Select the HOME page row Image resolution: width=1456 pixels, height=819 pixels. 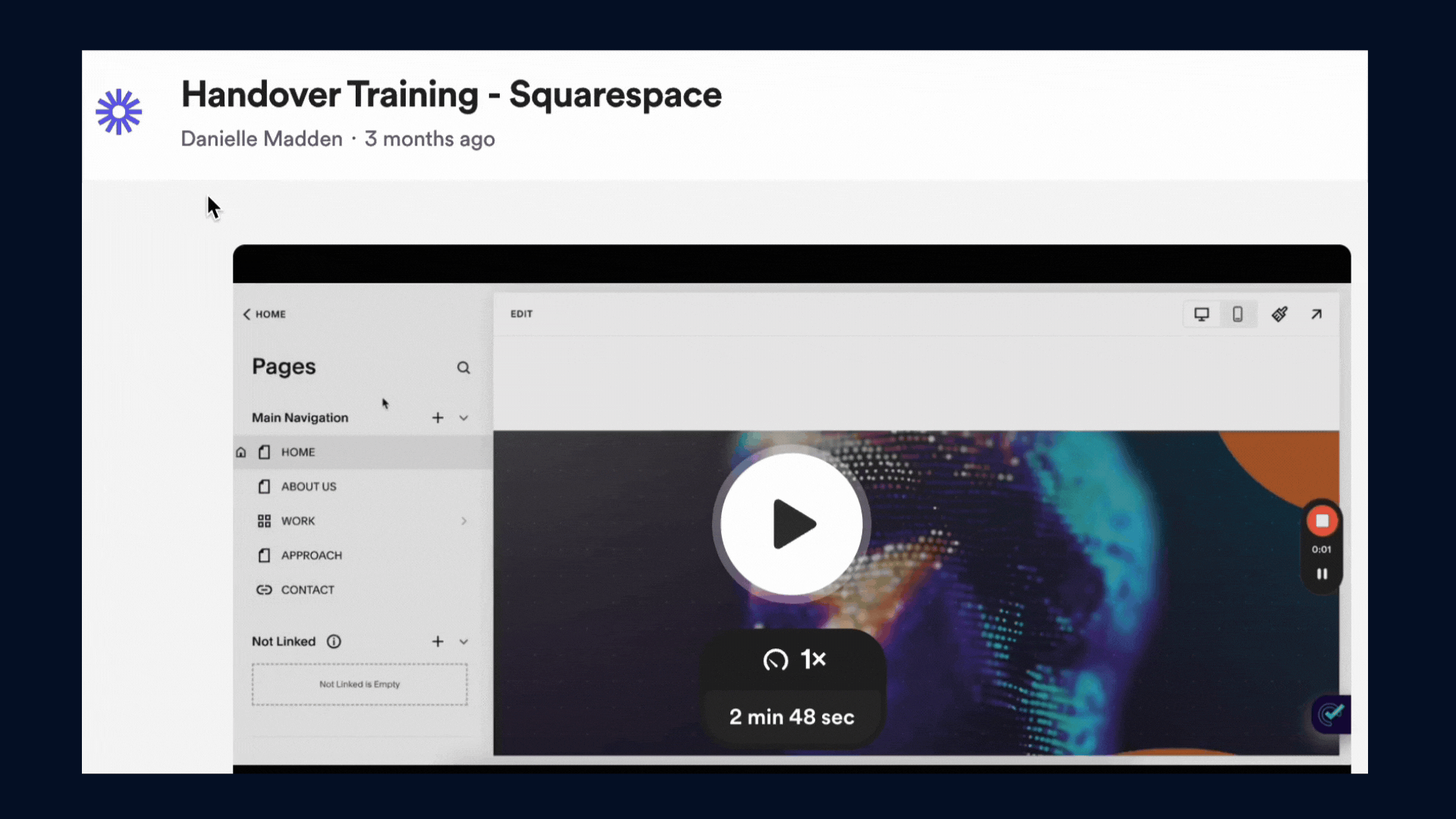362,452
